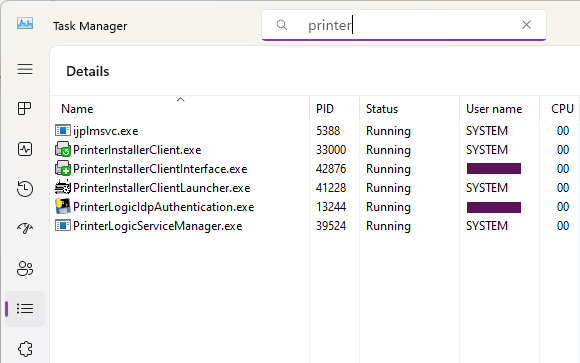Open the Users page icon
The height and width of the screenshot is (363, 580).
click(x=25, y=269)
